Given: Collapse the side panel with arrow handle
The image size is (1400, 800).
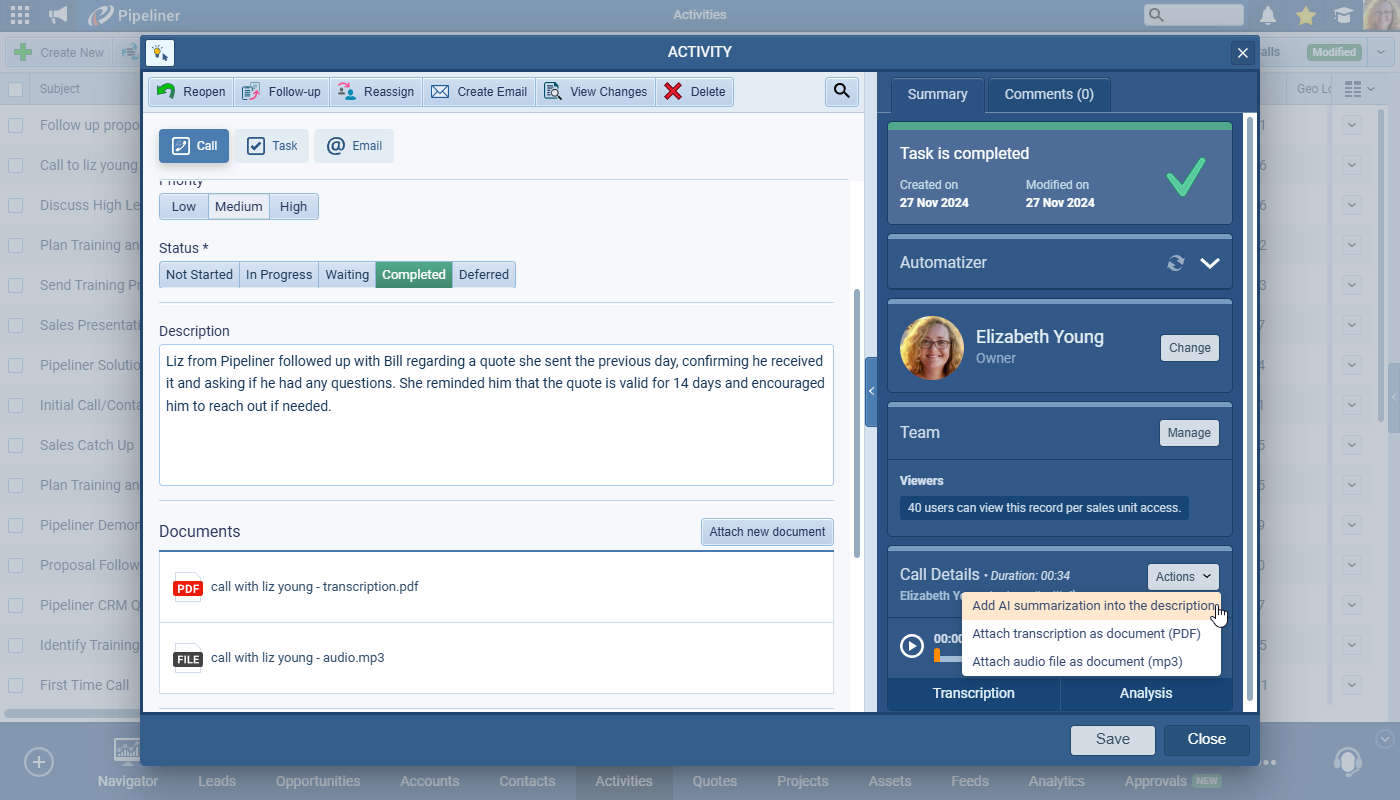Looking at the screenshot, I should [x=871, y=391].
